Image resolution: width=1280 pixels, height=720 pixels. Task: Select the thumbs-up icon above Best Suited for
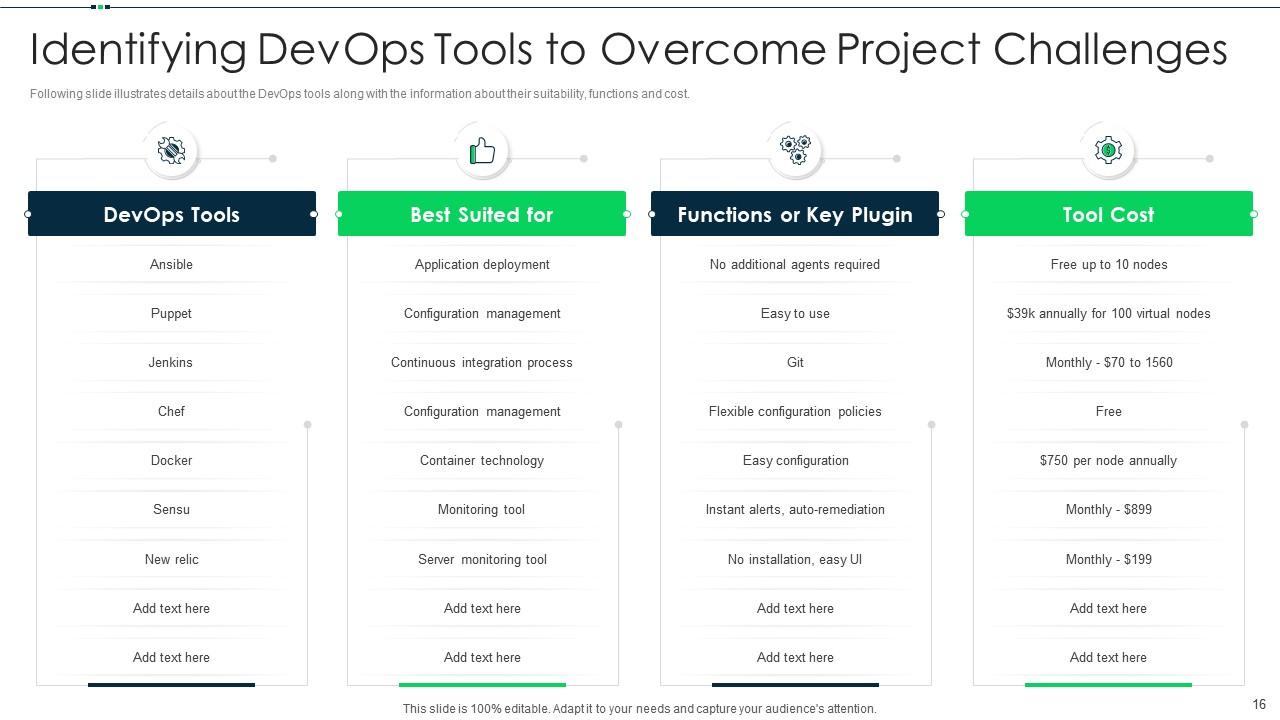coord(482,149)
